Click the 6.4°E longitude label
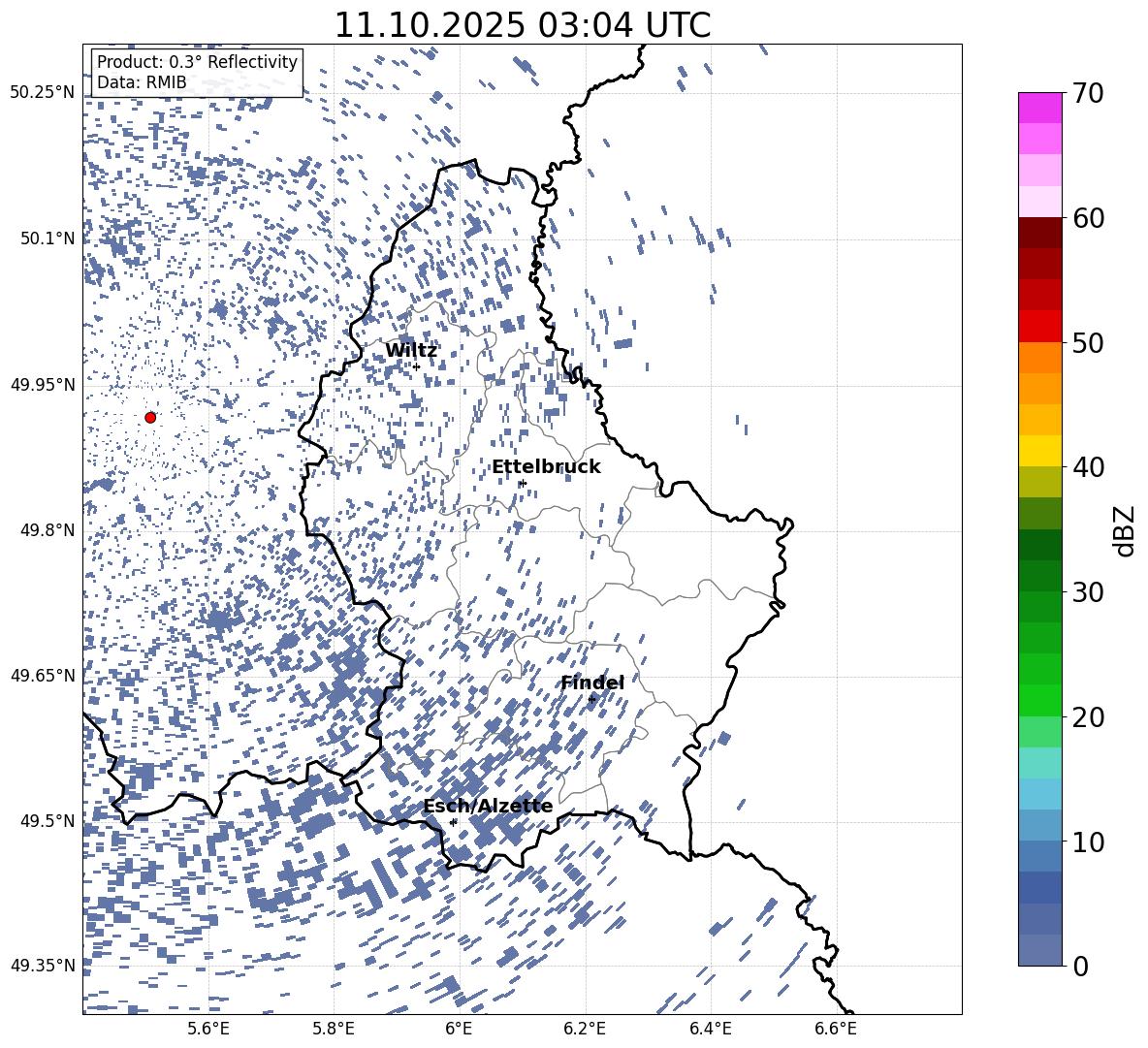 (711, 1029)
